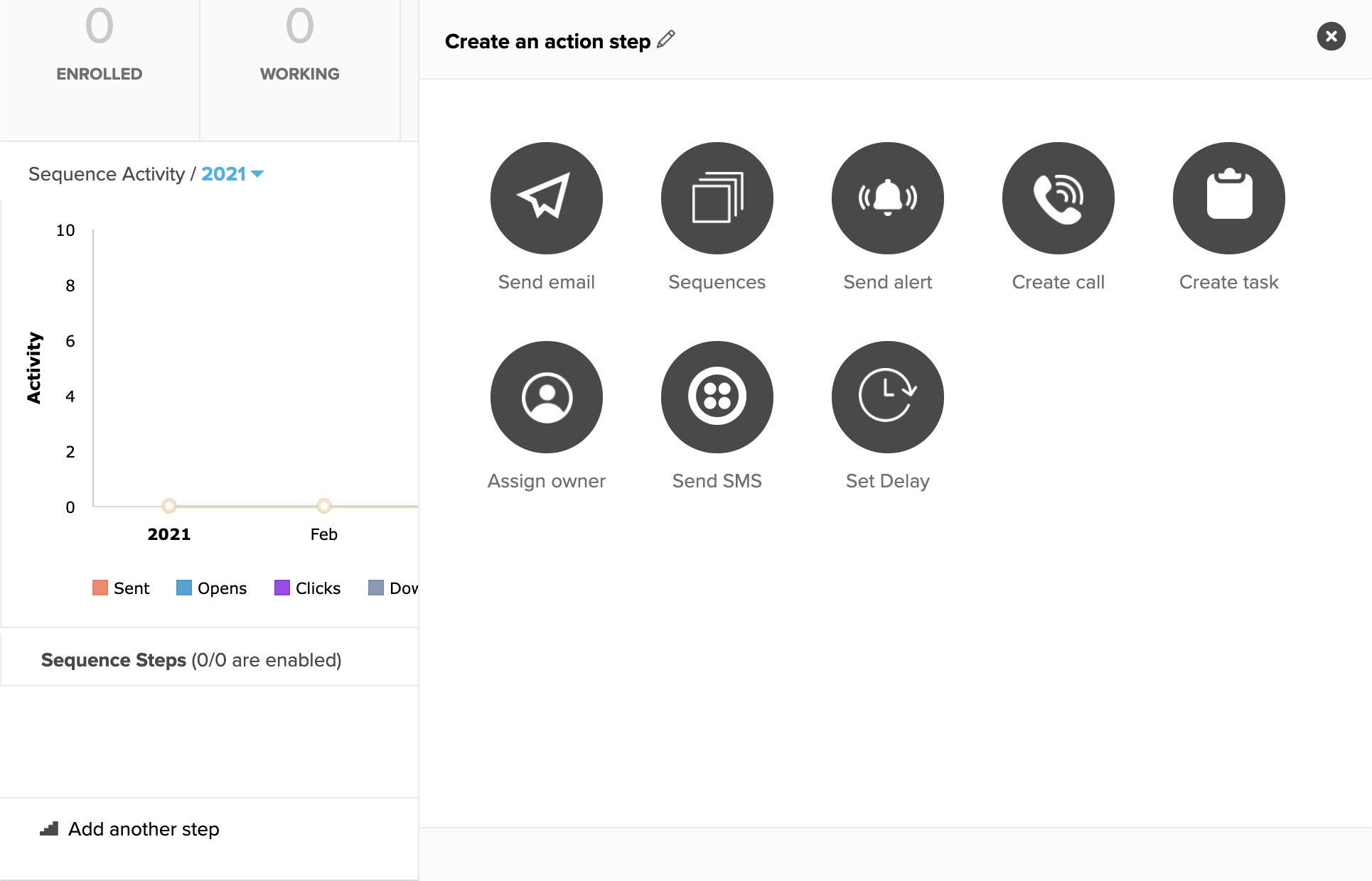This screenshot has height=881, width=1372.
Task: Click the Send email label
Action: point(546,282)
